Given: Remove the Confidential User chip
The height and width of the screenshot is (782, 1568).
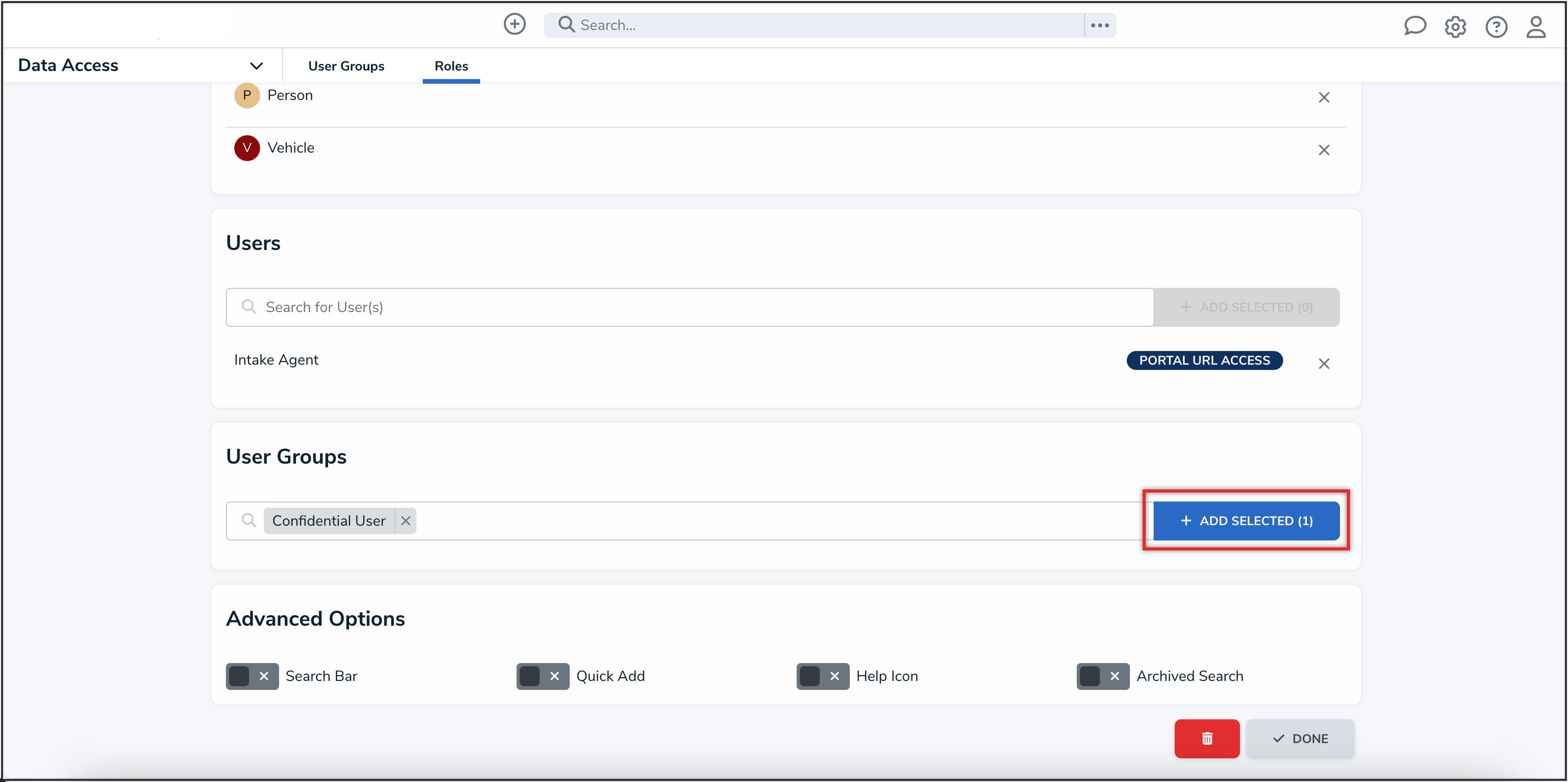Looking at the screenshot, I should pos(405,520).
